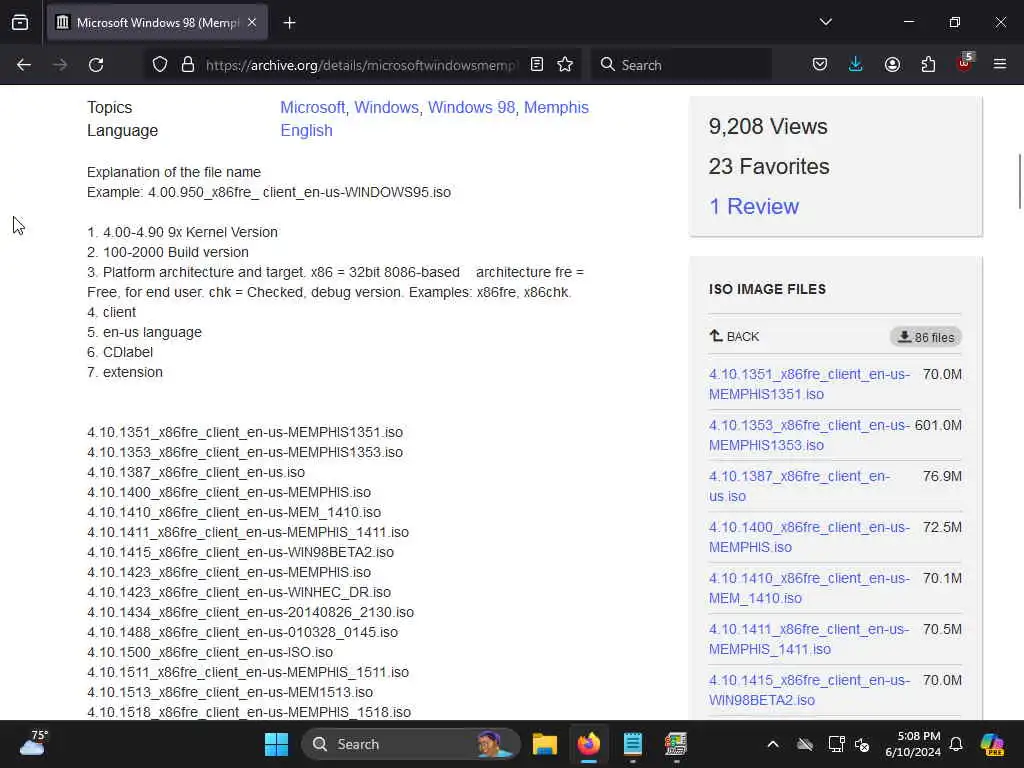Download 4.10.1410 MEM_1410.iso from sidebar

pos(808,588)
